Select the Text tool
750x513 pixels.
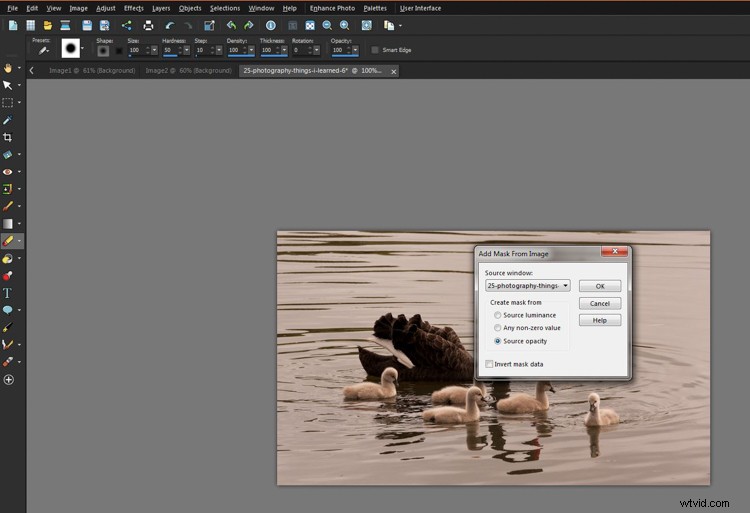click(8, 293)
